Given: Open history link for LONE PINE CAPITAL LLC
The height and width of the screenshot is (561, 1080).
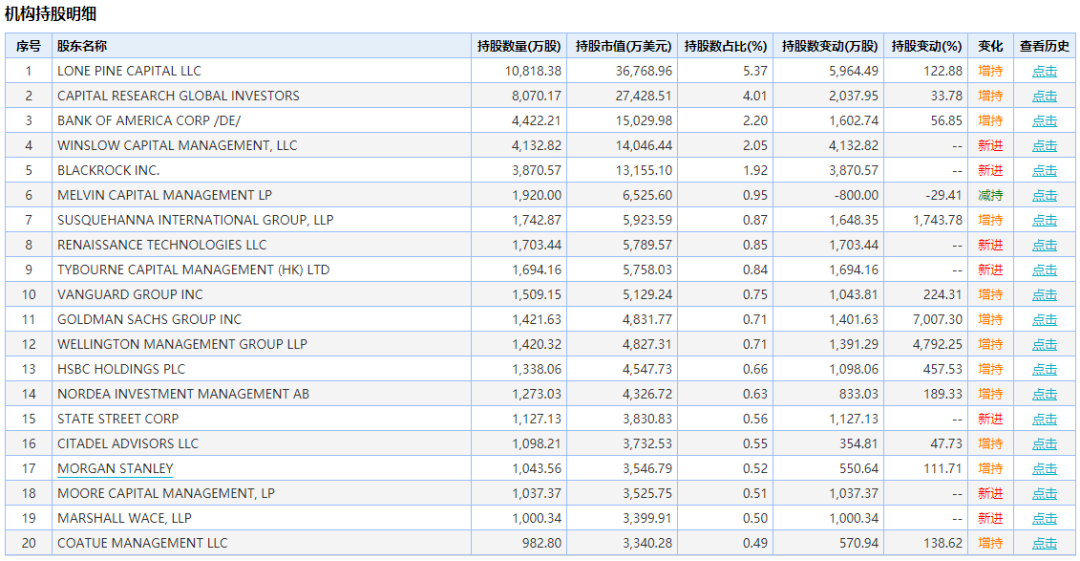Looking at the screenshot, I should click(1044, 71).
